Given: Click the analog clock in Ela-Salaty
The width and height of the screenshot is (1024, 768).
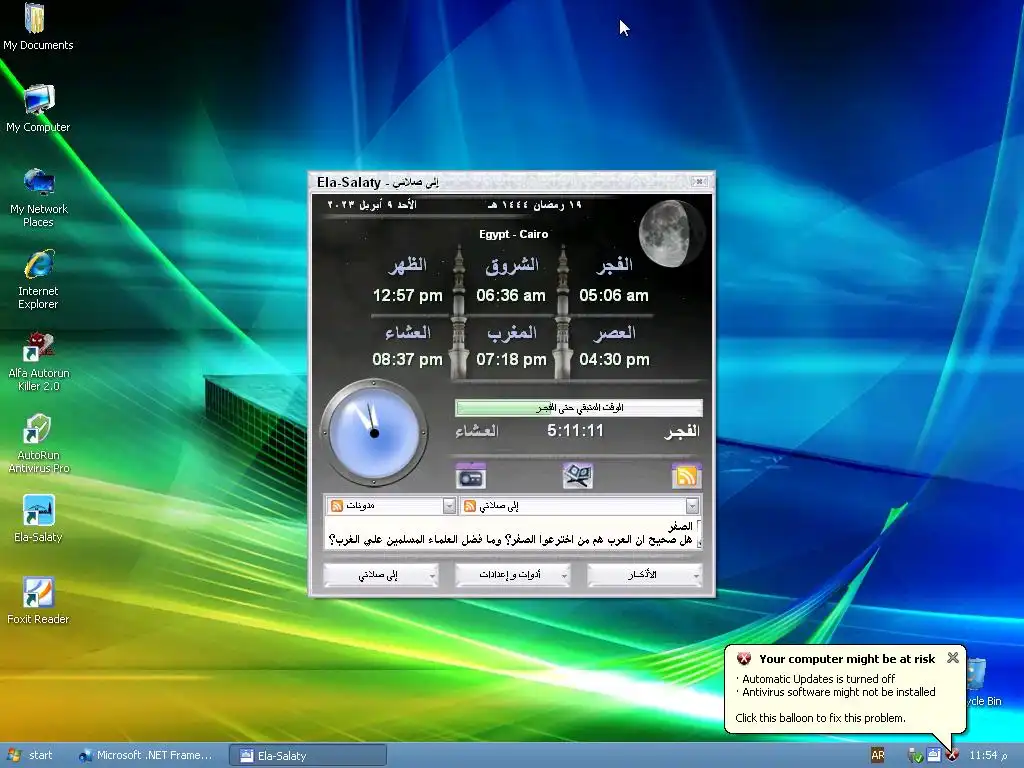Looking at the screenshot, I should (374, 432).
